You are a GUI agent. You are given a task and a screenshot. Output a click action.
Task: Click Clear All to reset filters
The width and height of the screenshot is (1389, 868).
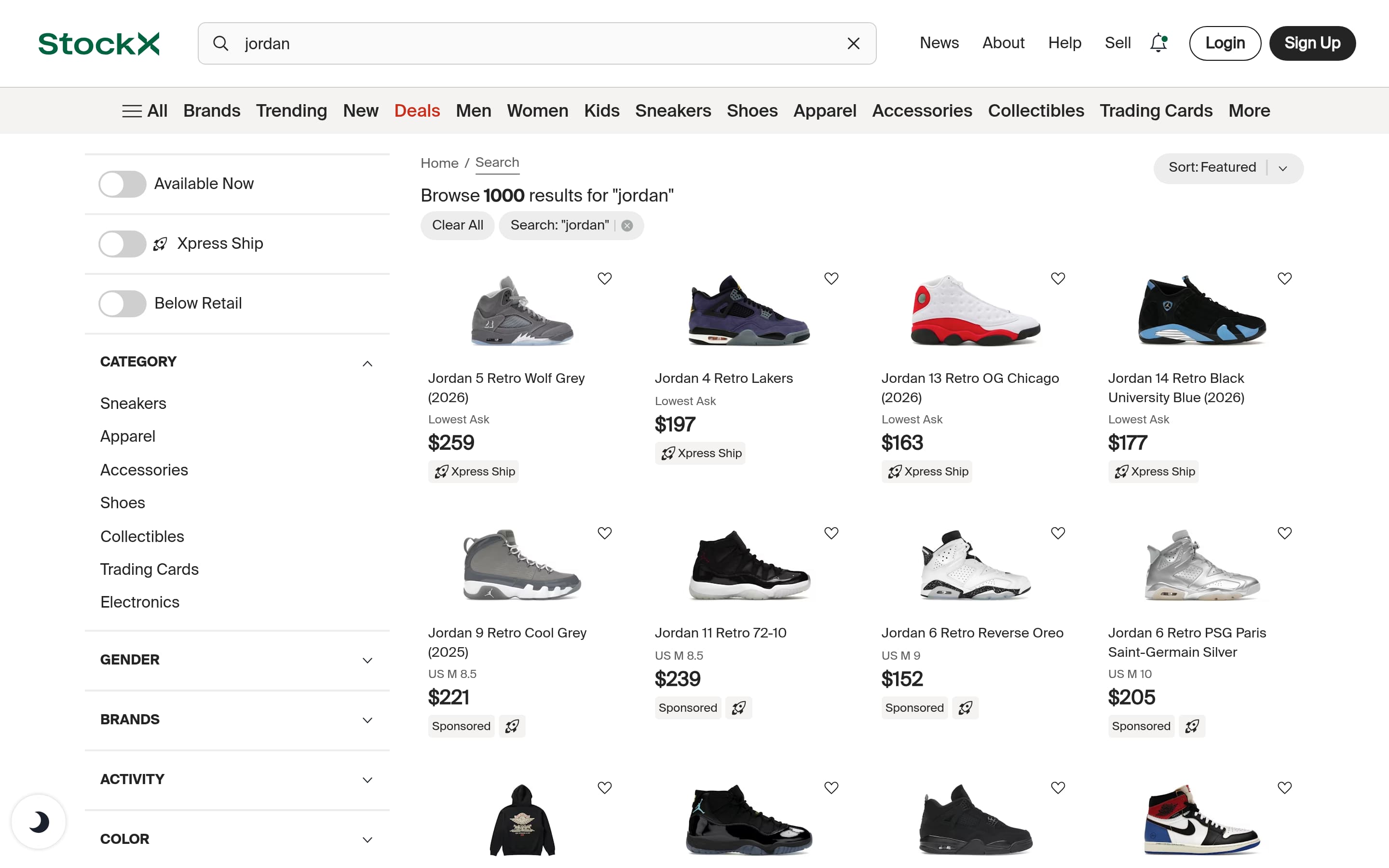457,225
